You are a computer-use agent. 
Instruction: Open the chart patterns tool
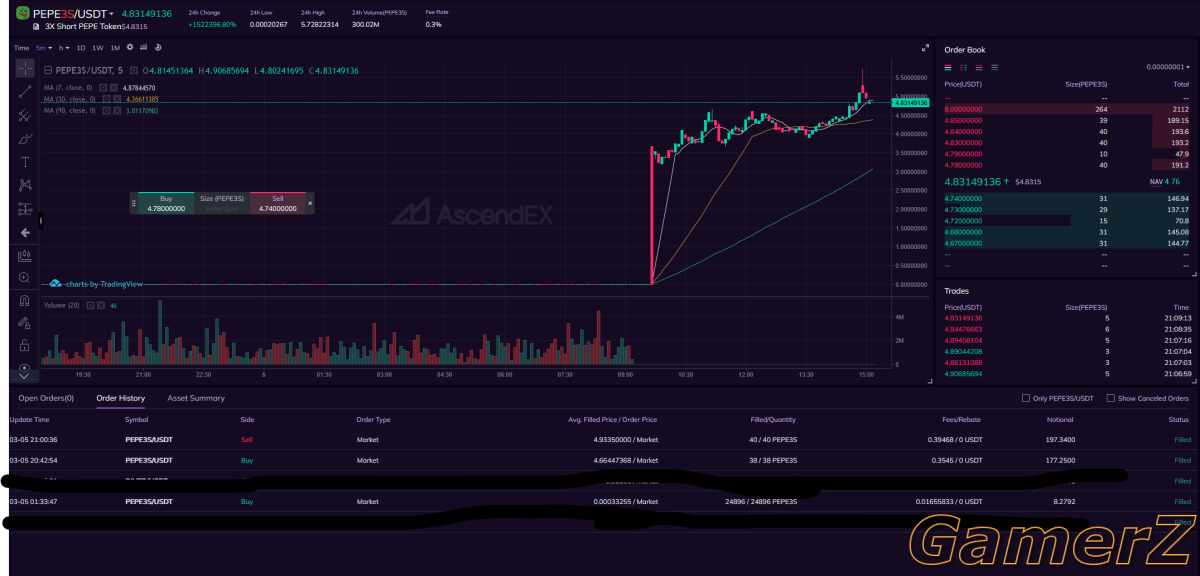coord(25,185)
